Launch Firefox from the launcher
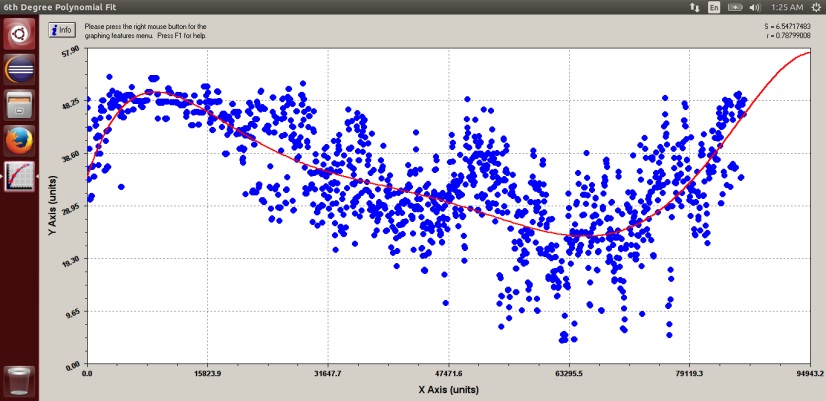 pos(19,141)
